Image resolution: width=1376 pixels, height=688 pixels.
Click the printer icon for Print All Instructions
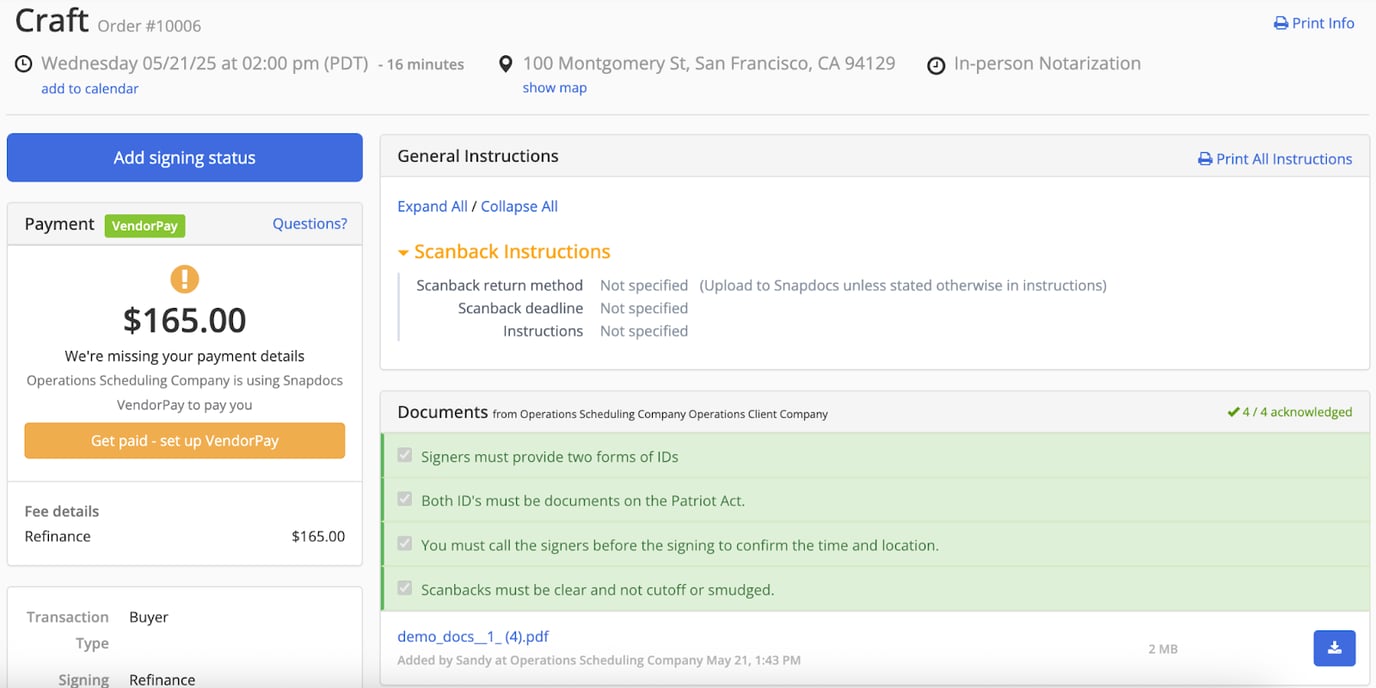pyautogui.click(x=1205, y=159)
